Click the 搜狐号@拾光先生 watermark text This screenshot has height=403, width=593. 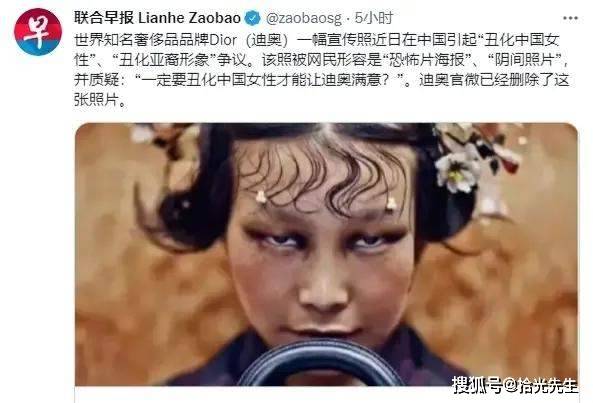point(515,385)
